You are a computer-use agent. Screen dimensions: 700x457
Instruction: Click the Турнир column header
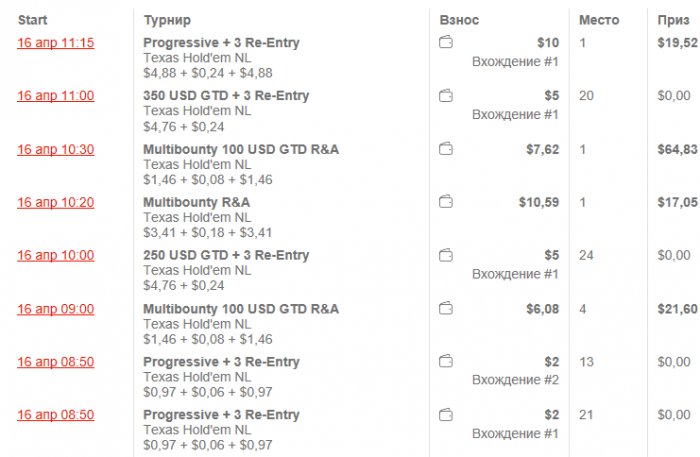click(x=167, y=20)
